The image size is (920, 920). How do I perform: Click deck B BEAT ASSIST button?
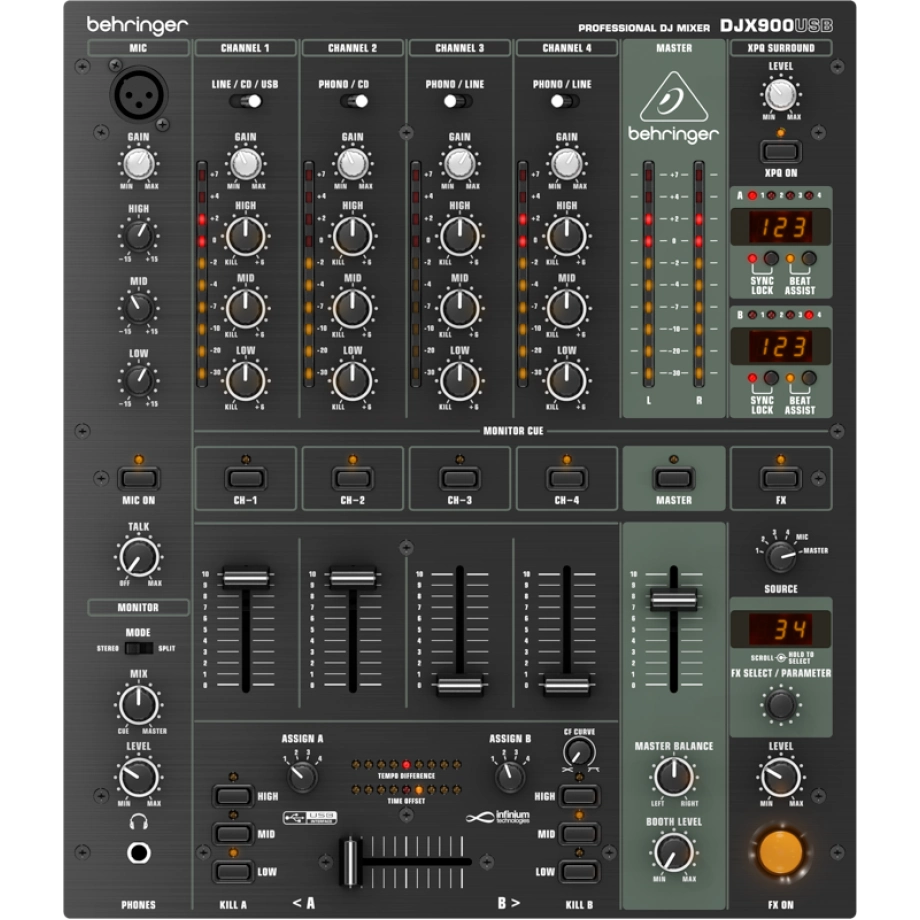pyautogui.click(x=809, y=378)
